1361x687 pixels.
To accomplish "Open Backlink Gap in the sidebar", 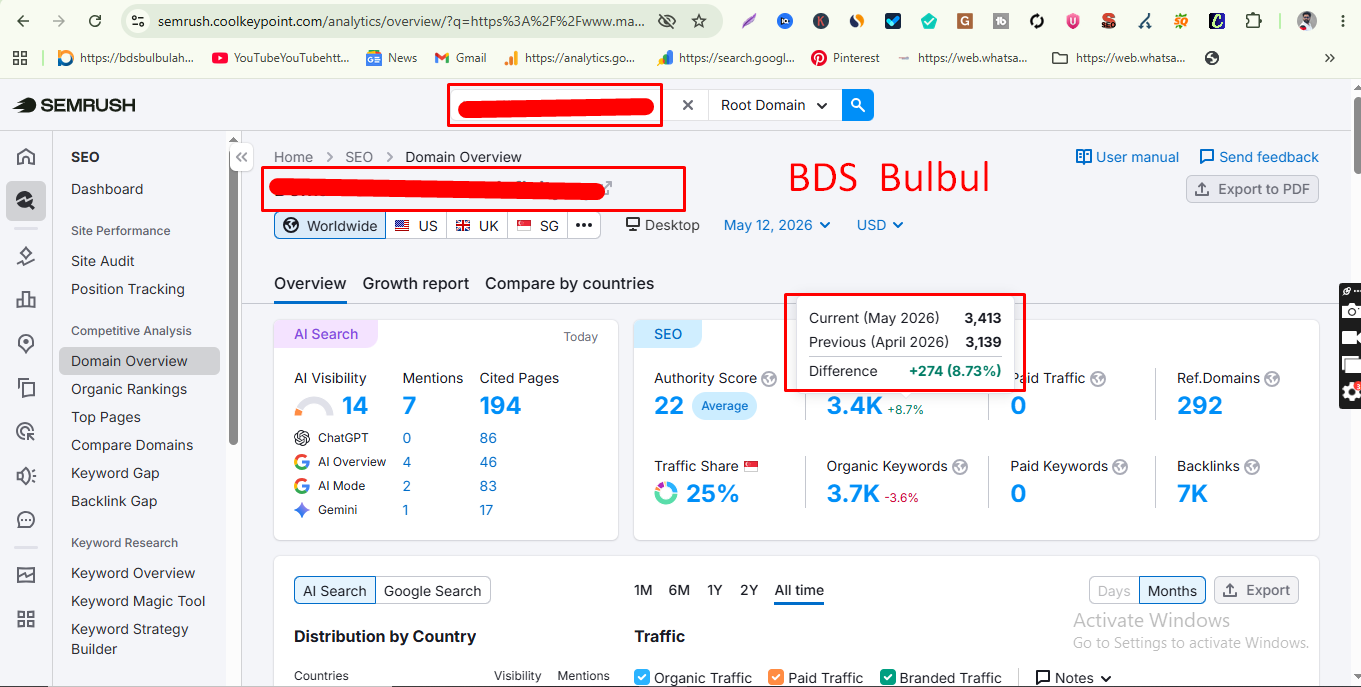I will [x=114, y=501].
